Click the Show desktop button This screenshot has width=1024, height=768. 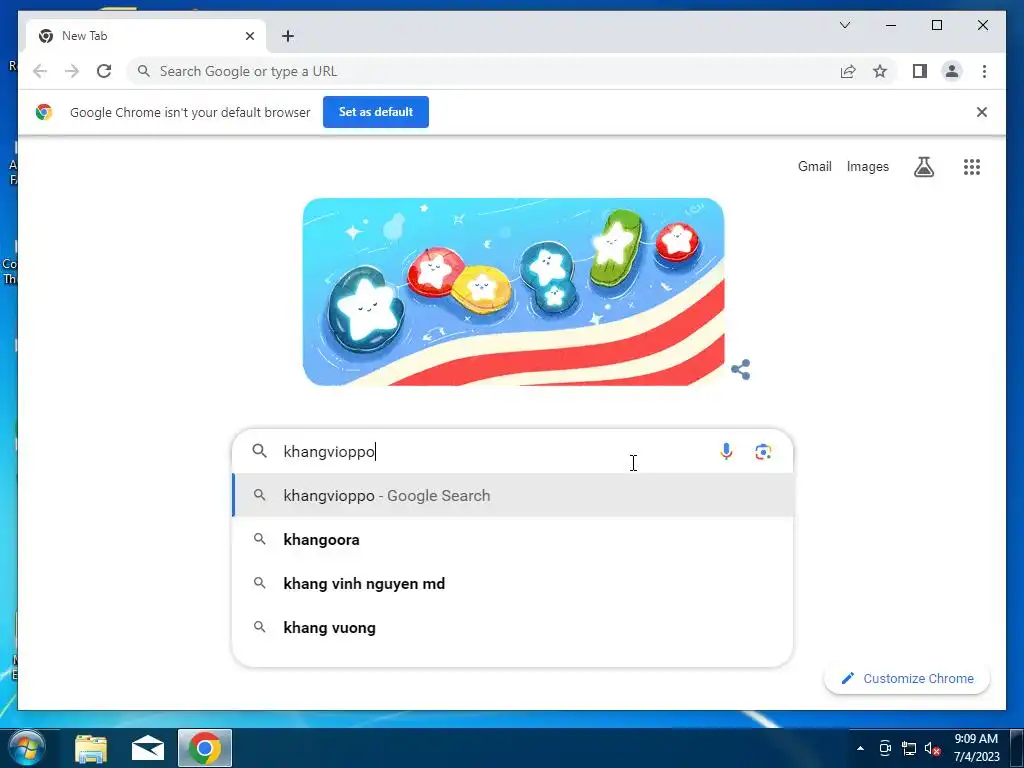[x=1017, y=748]
